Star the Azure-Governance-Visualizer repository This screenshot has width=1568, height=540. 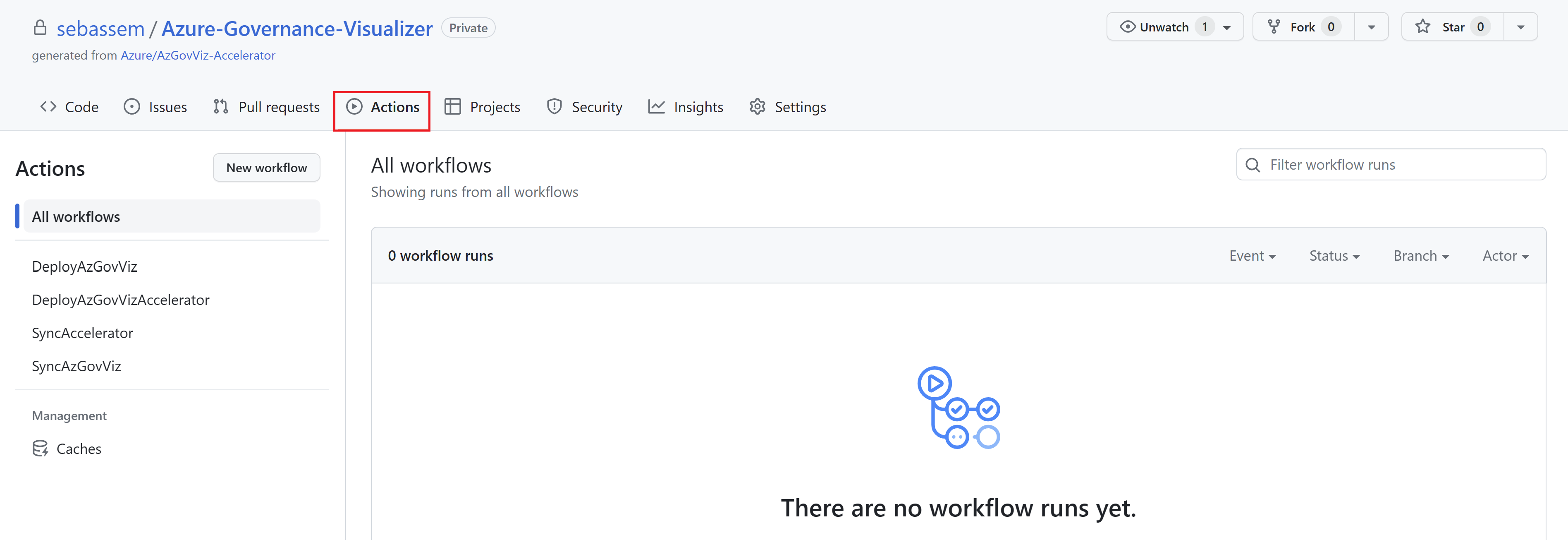tap(1452, 27)
